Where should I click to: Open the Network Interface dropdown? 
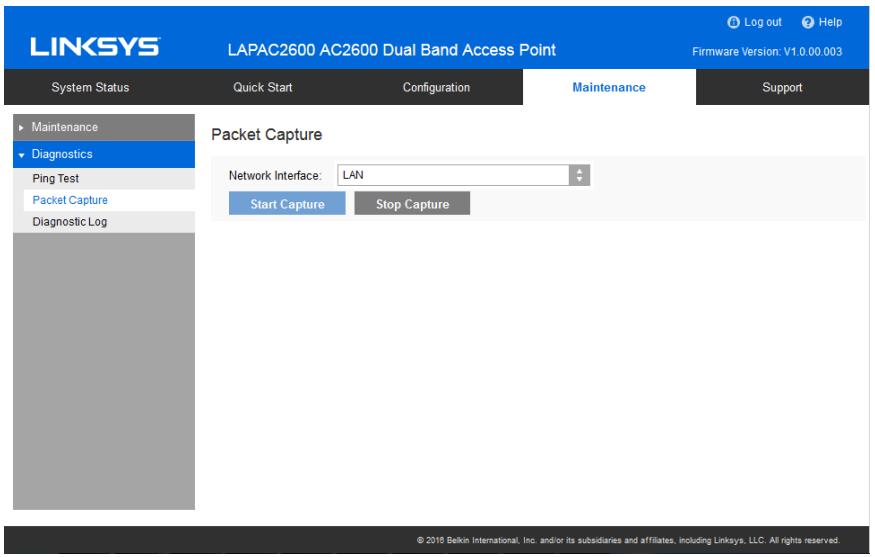(x=463, y=175)
